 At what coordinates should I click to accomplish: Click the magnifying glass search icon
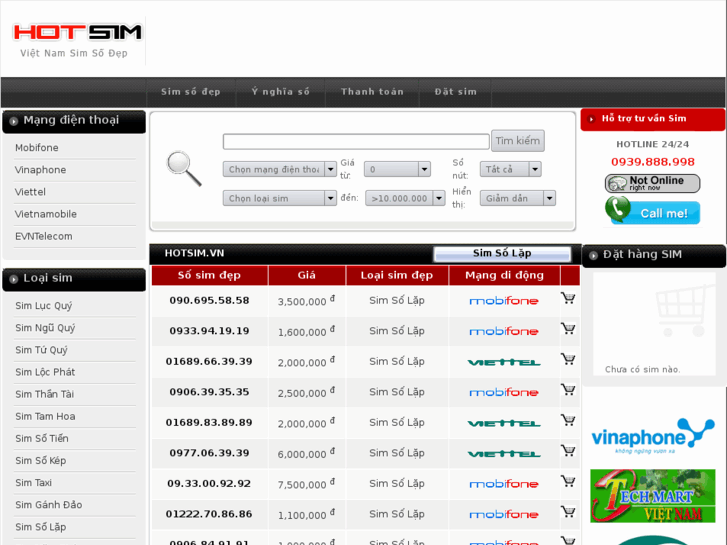(x=184, y=169)
